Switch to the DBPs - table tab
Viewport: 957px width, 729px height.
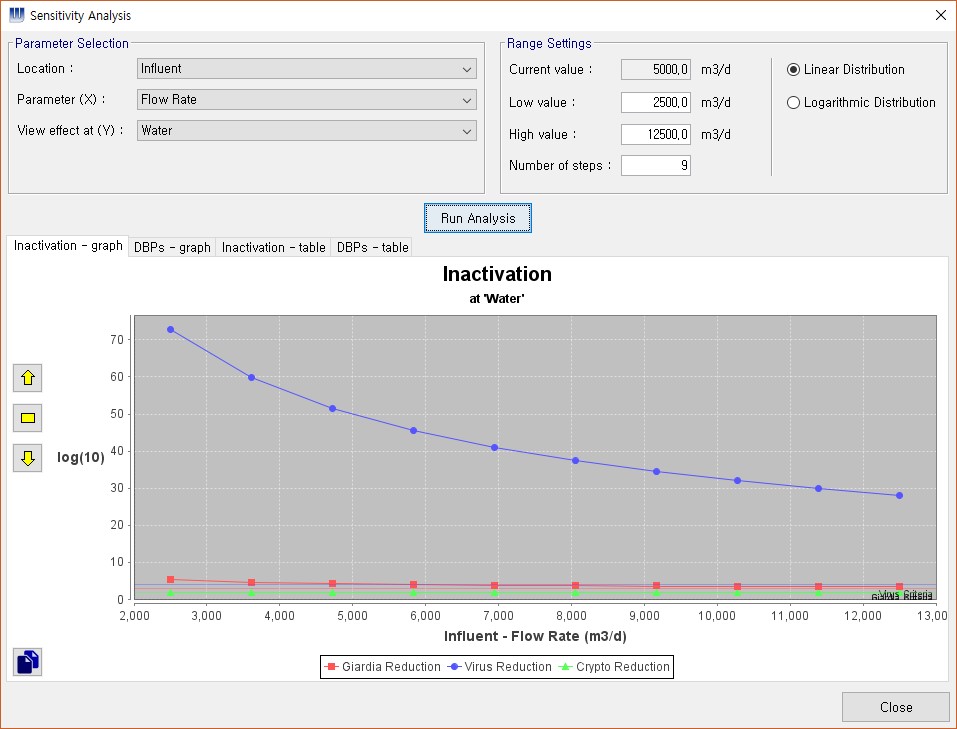371,247
